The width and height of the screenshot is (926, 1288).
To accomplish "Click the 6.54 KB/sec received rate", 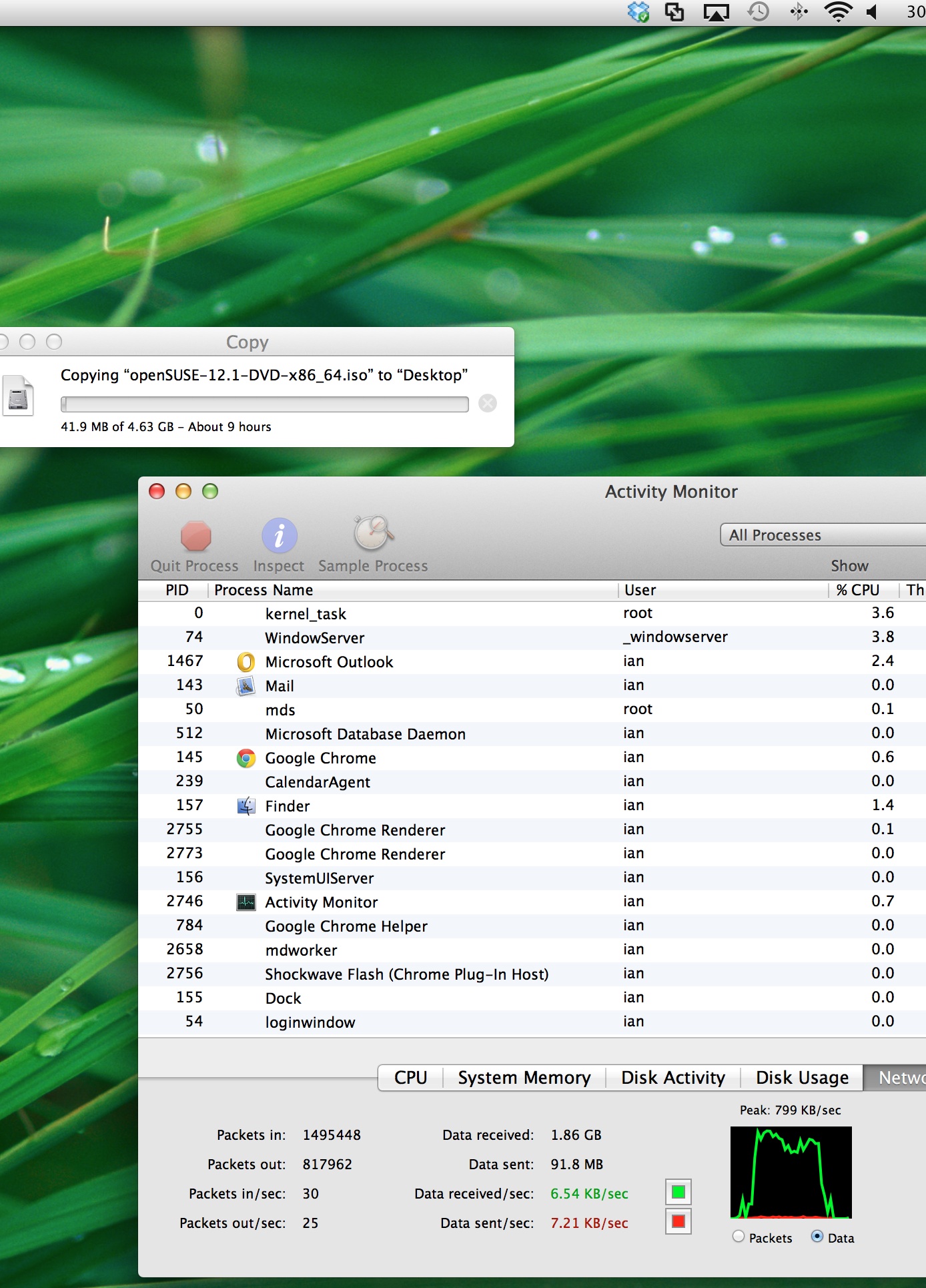I will pos(589,1194).
